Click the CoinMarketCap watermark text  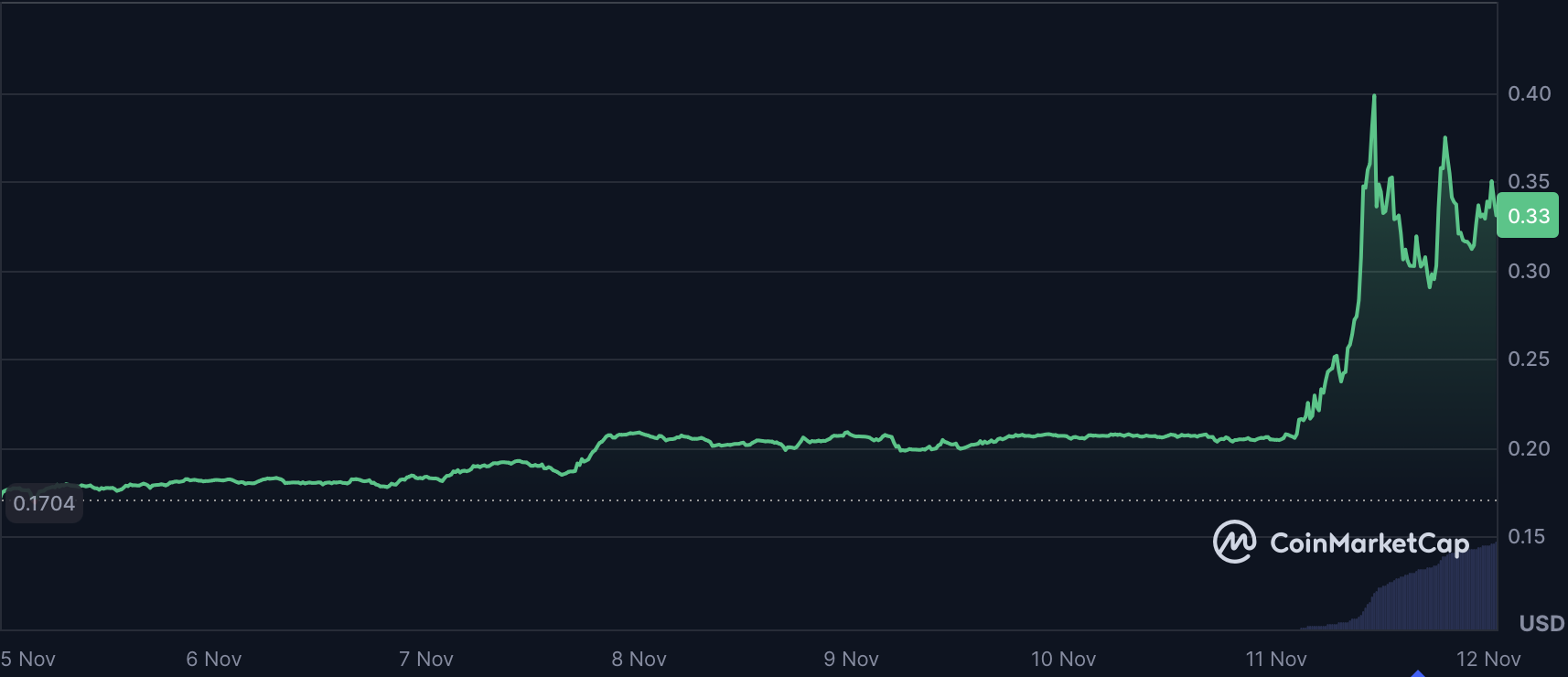click(1369, 543)
